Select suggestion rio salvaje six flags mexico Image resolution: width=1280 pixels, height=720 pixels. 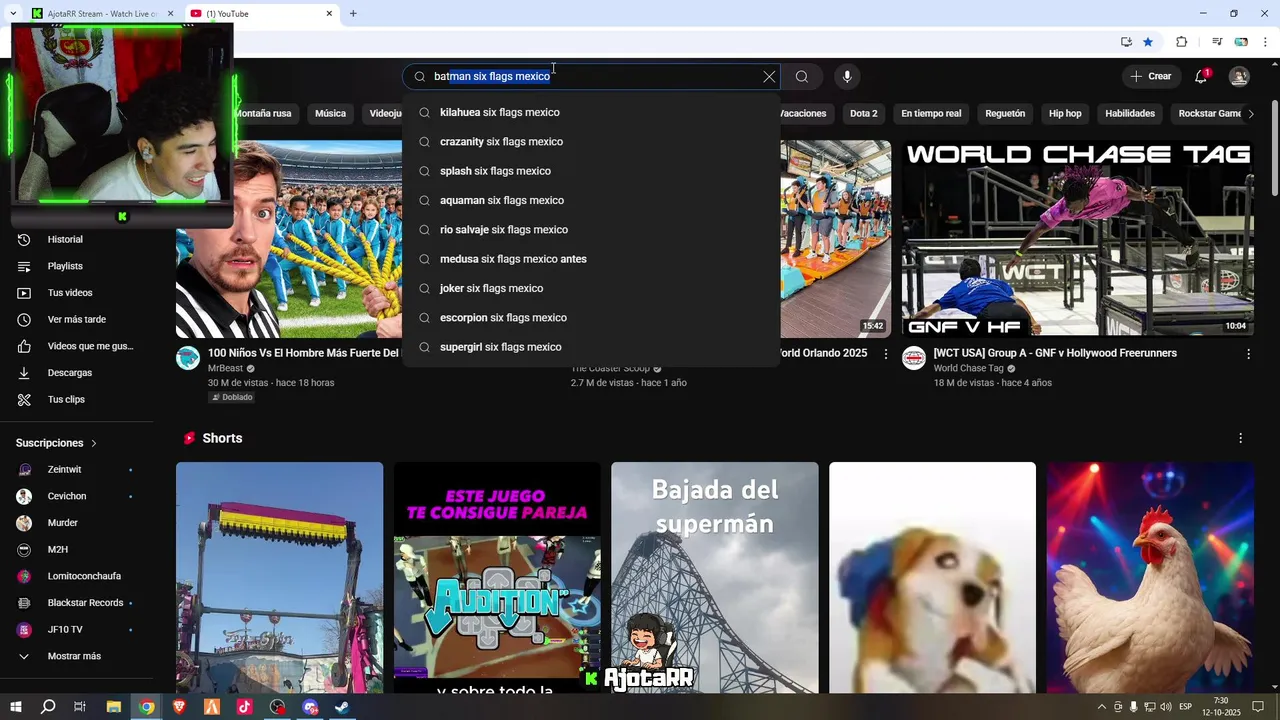click(591, 230)
